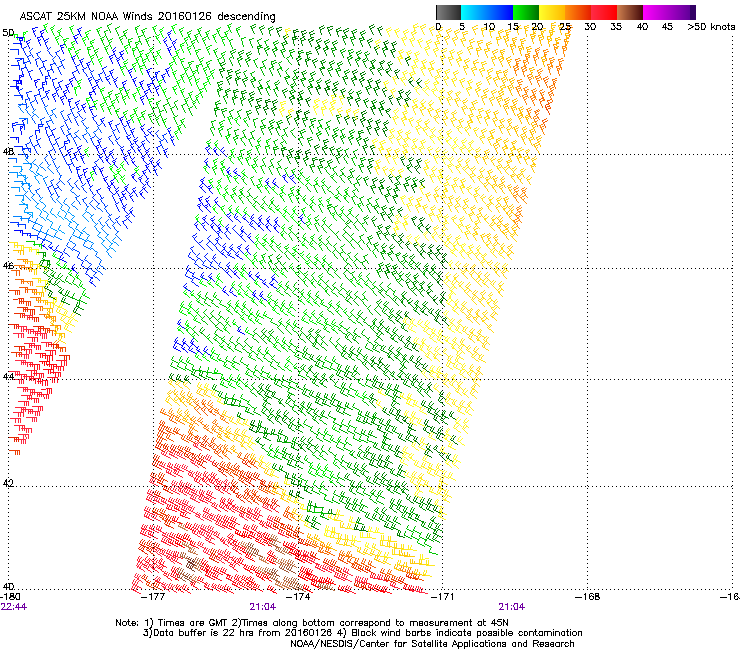
Task: Click the yellow 20-25 knots legend segment
Action: coord(552,12)
